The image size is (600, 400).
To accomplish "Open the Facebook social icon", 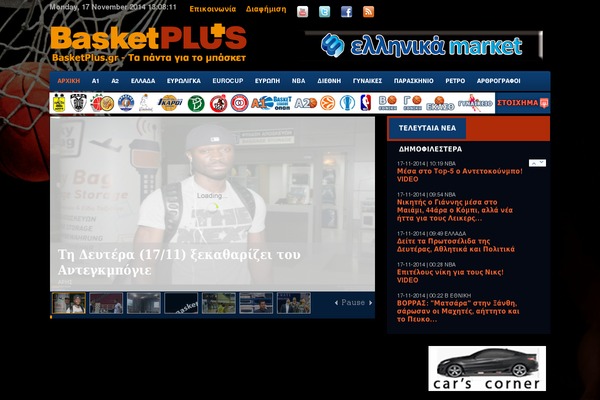I will point(346,11).
